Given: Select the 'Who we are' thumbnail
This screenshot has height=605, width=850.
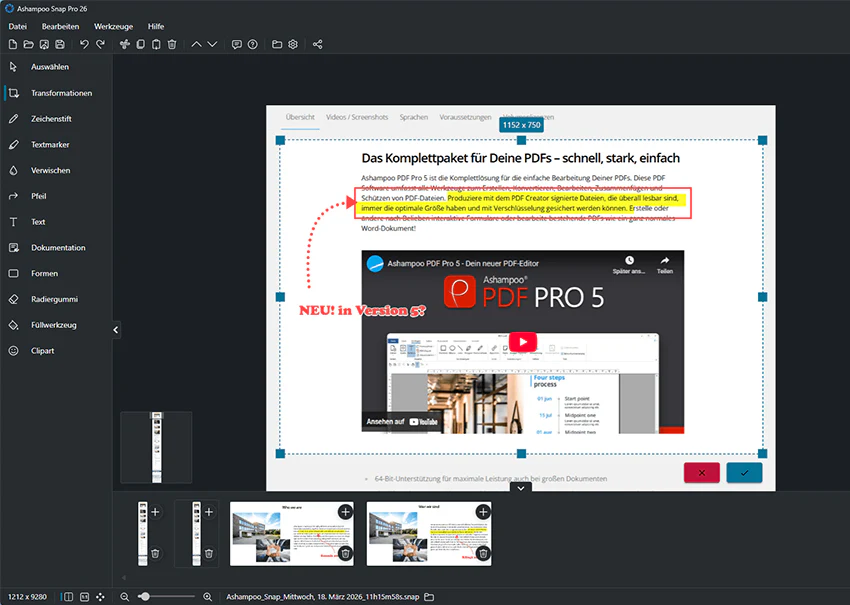Looking at the screenshot, I should pyautogui.click(x=292, y=533).
